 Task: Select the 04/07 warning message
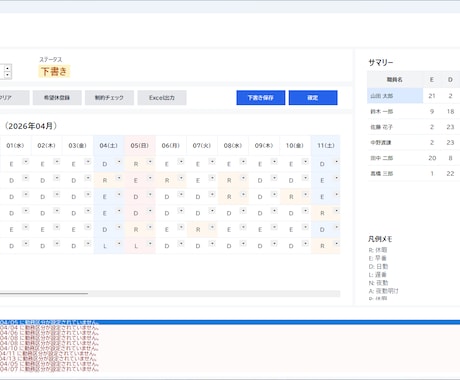pyautogui.click(x=49, y=369)
